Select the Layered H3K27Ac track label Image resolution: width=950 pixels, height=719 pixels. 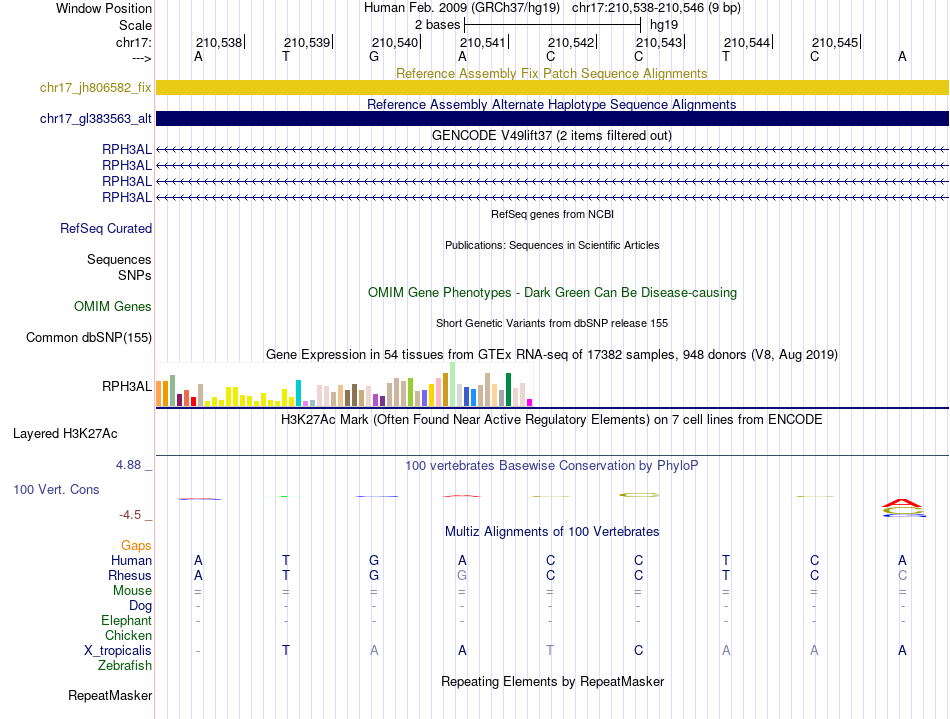pyautogui.click(x=65, y=433)
